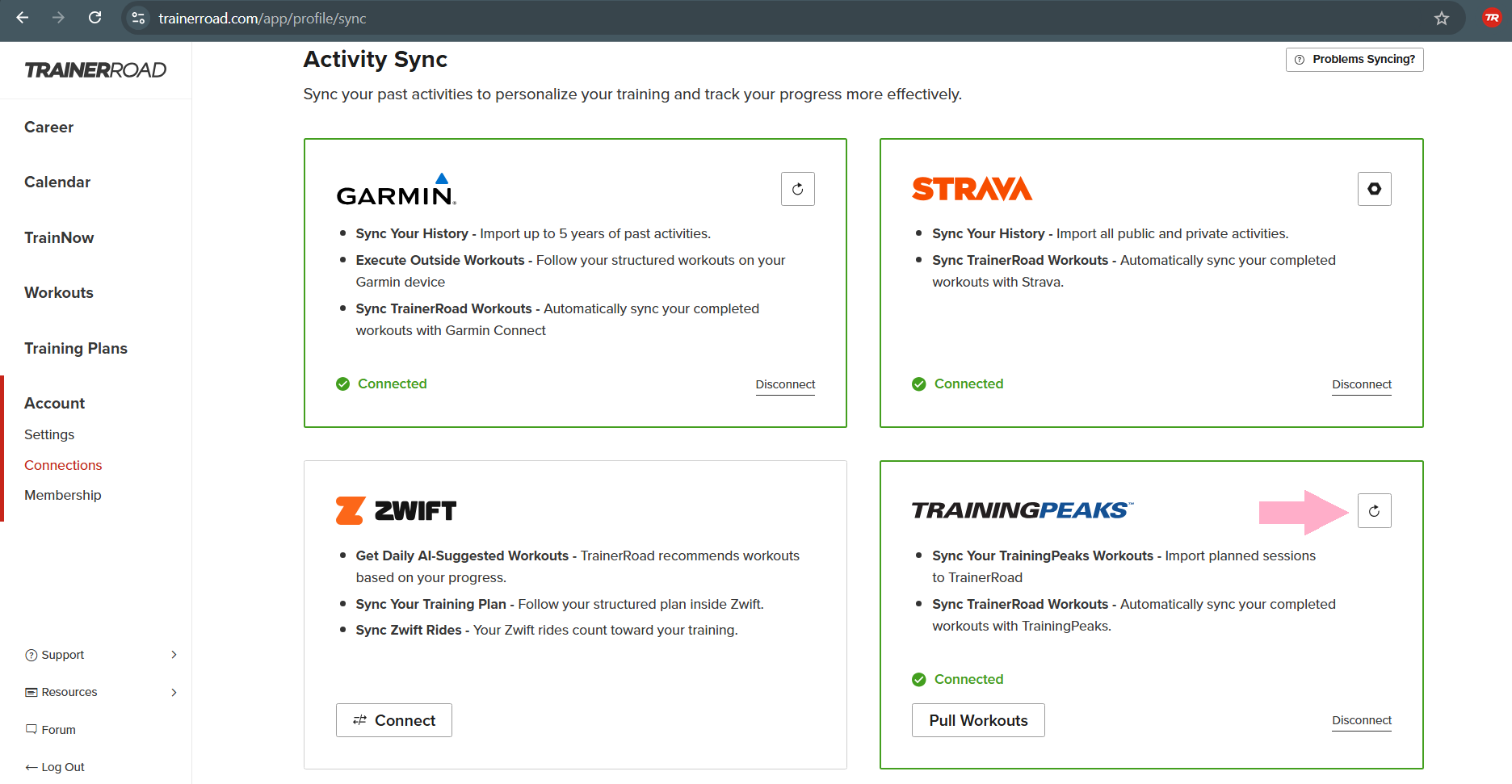Open TrainNow in sidebar

[59, 237]
